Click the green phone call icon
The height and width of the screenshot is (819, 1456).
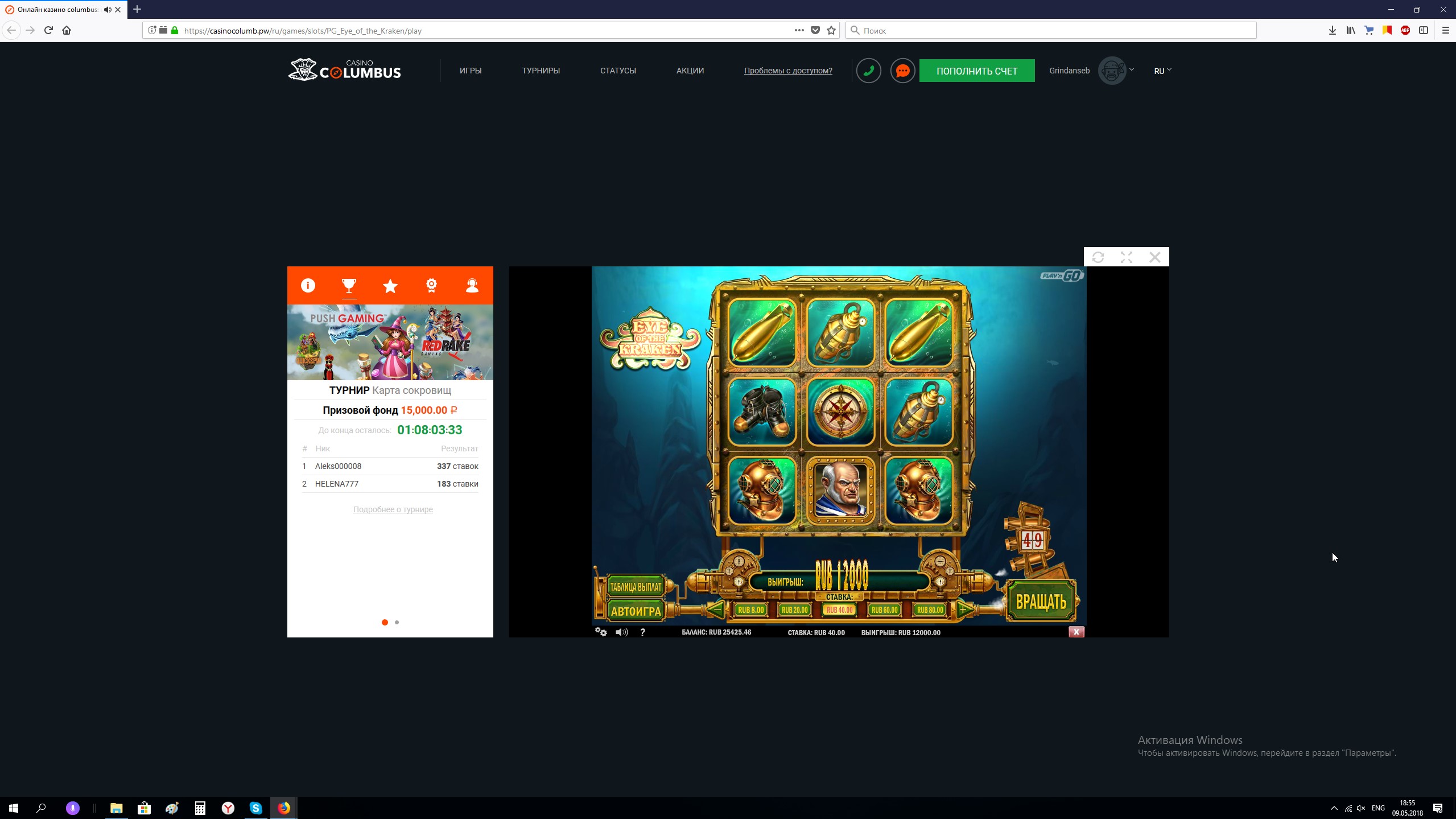[868, 71]
